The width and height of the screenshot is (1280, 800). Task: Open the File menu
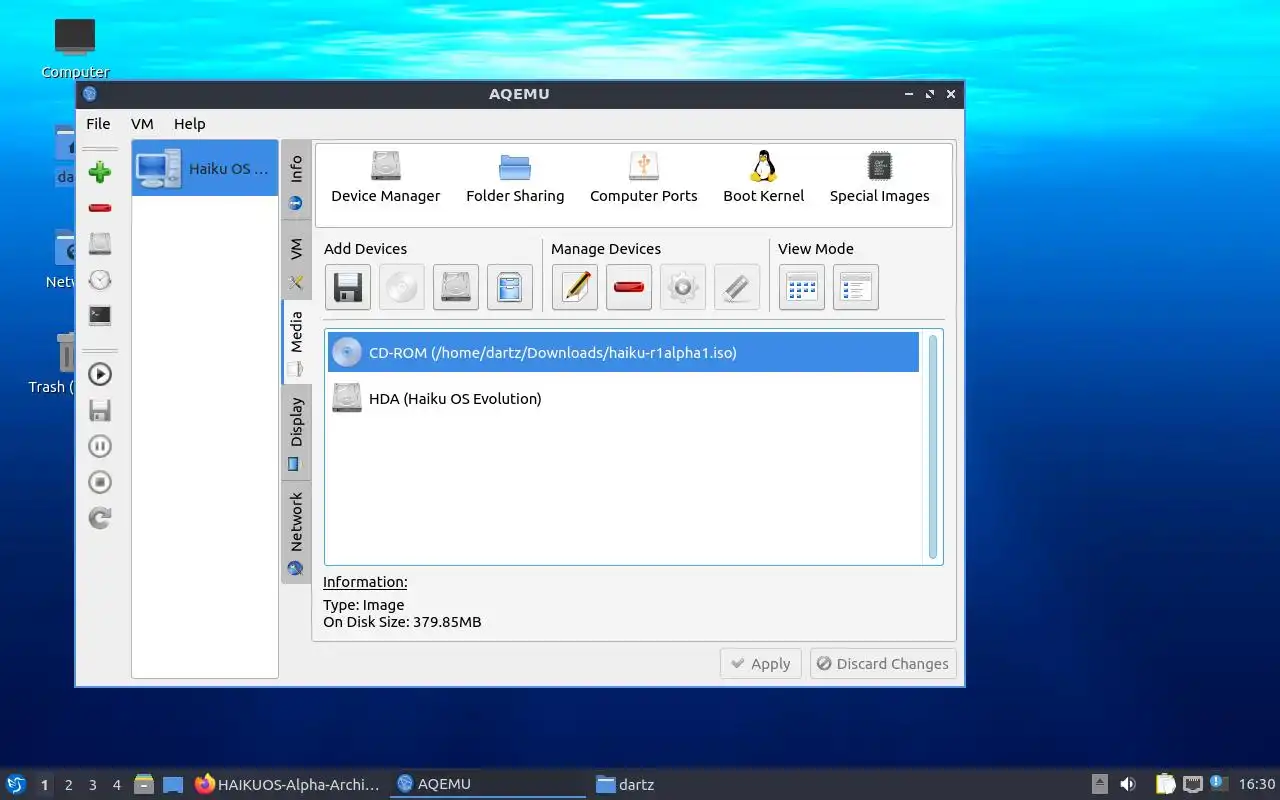coord(98,124)
